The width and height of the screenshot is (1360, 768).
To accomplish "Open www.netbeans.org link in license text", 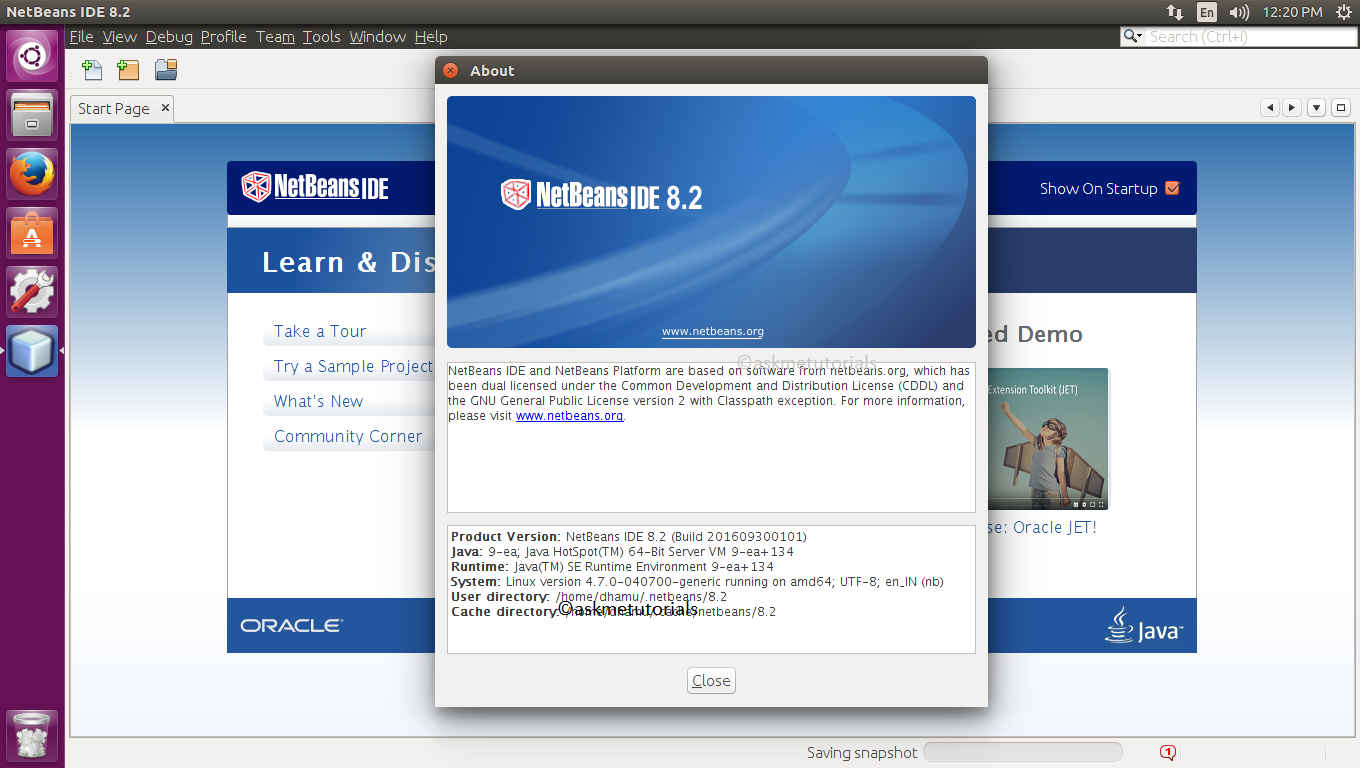I will [x=569, y=416].
